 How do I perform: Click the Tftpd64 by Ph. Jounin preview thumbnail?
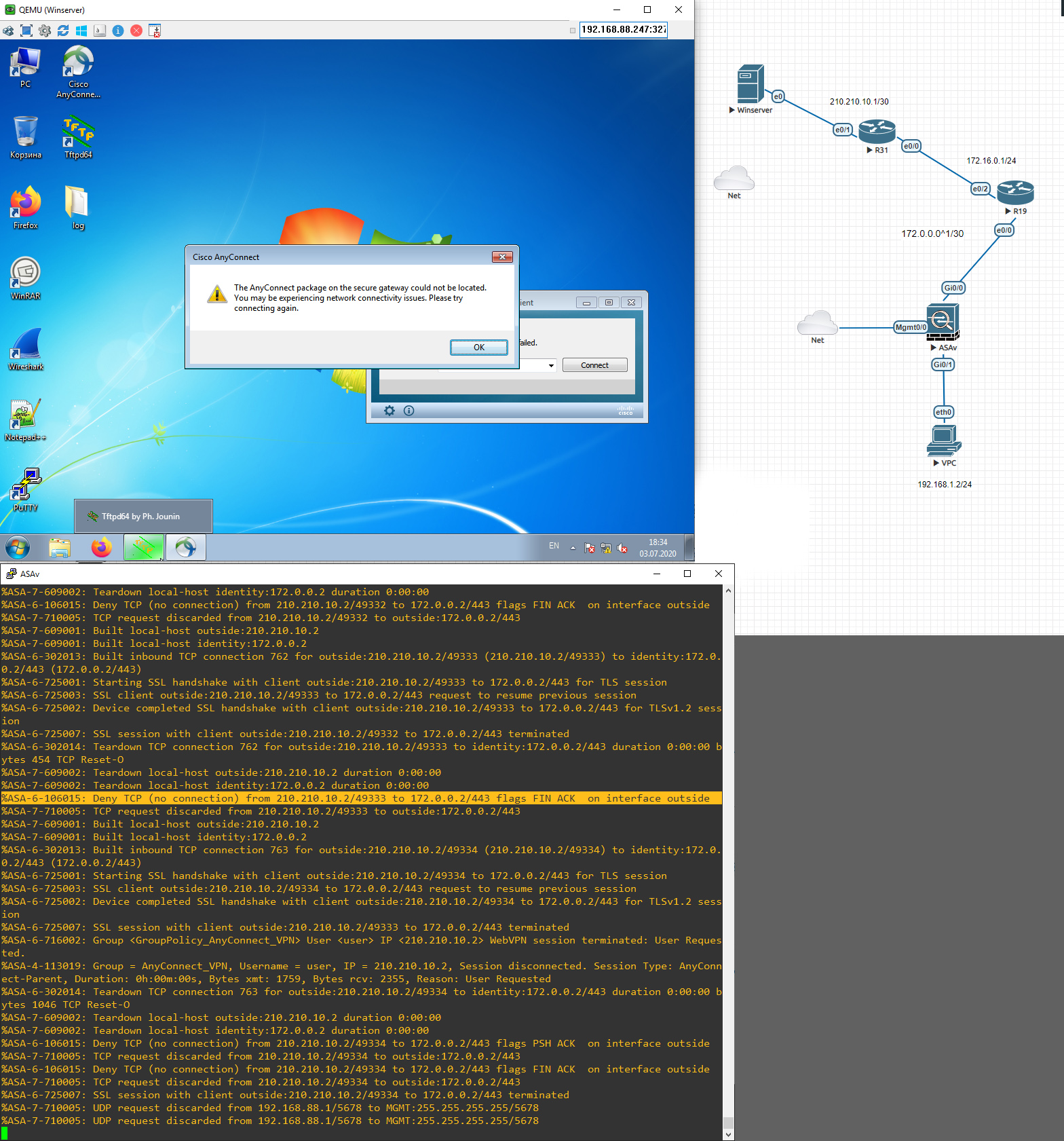pyautogui.click(x=143, y=517)
